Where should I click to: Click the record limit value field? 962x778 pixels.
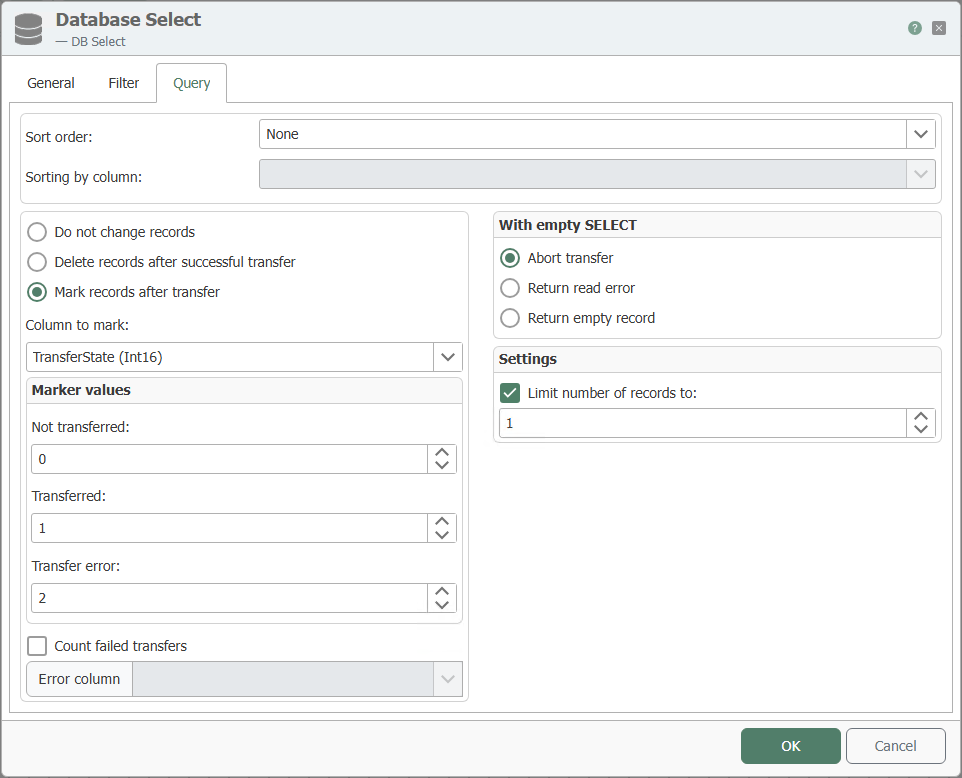click(702, 423)
